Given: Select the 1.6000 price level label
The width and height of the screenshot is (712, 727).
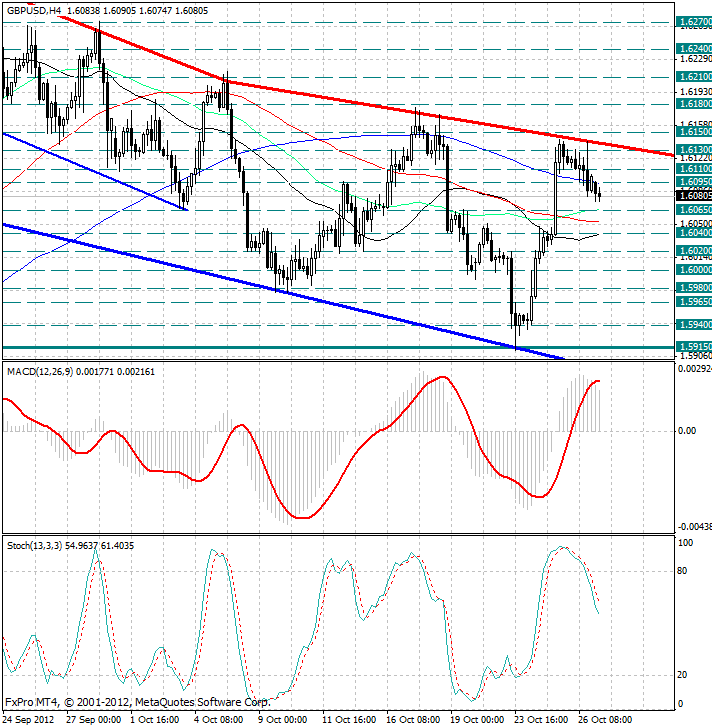Looking at the screenshot, I should 694,270.
